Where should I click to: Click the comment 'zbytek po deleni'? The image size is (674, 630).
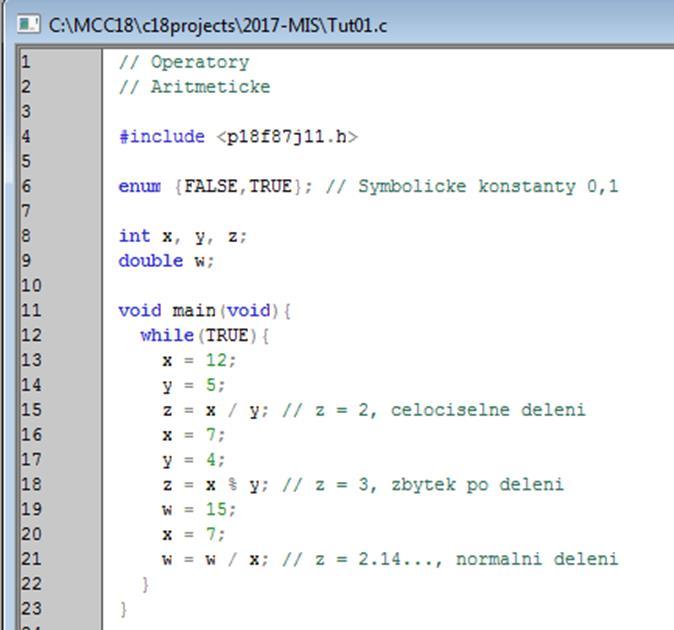[478, 485]
